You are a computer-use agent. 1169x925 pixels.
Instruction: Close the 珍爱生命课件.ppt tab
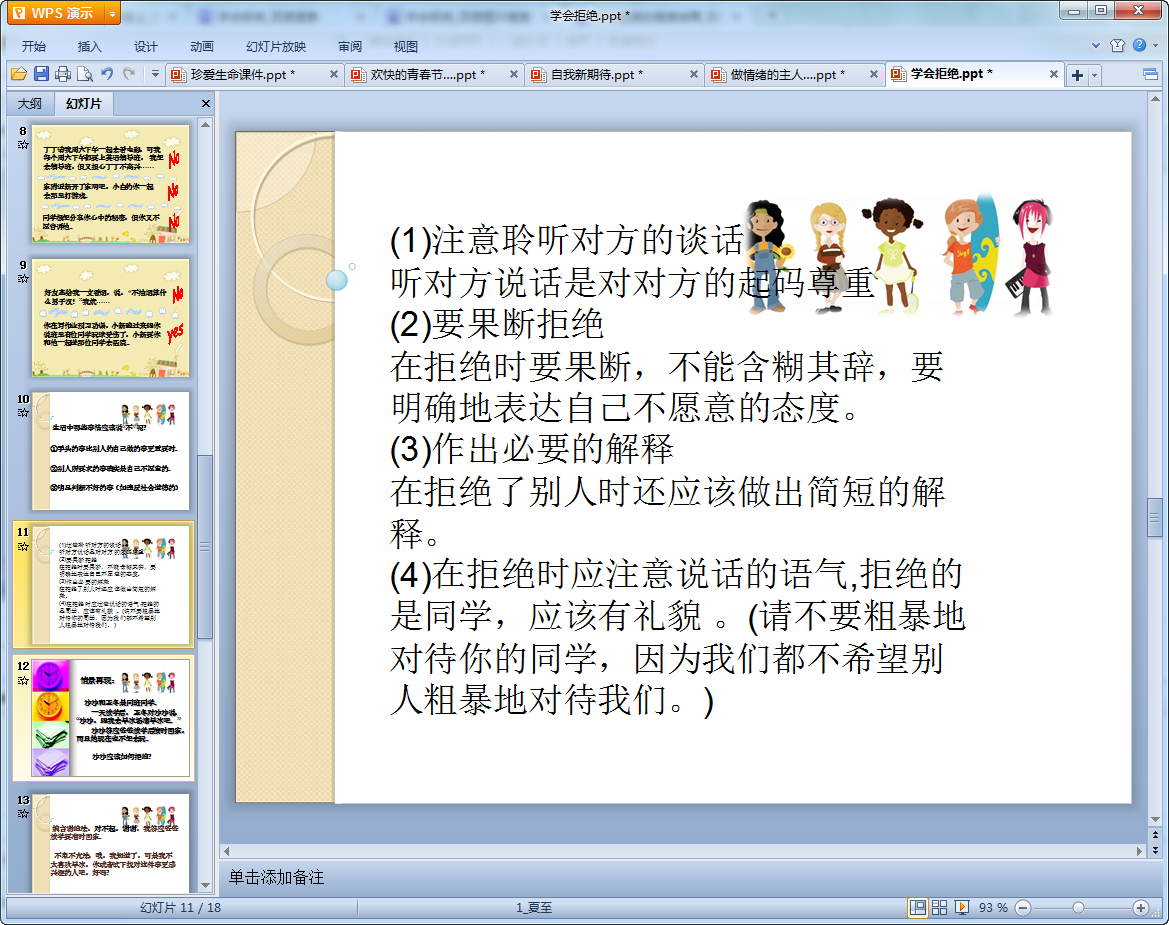[x=333, y=75]
